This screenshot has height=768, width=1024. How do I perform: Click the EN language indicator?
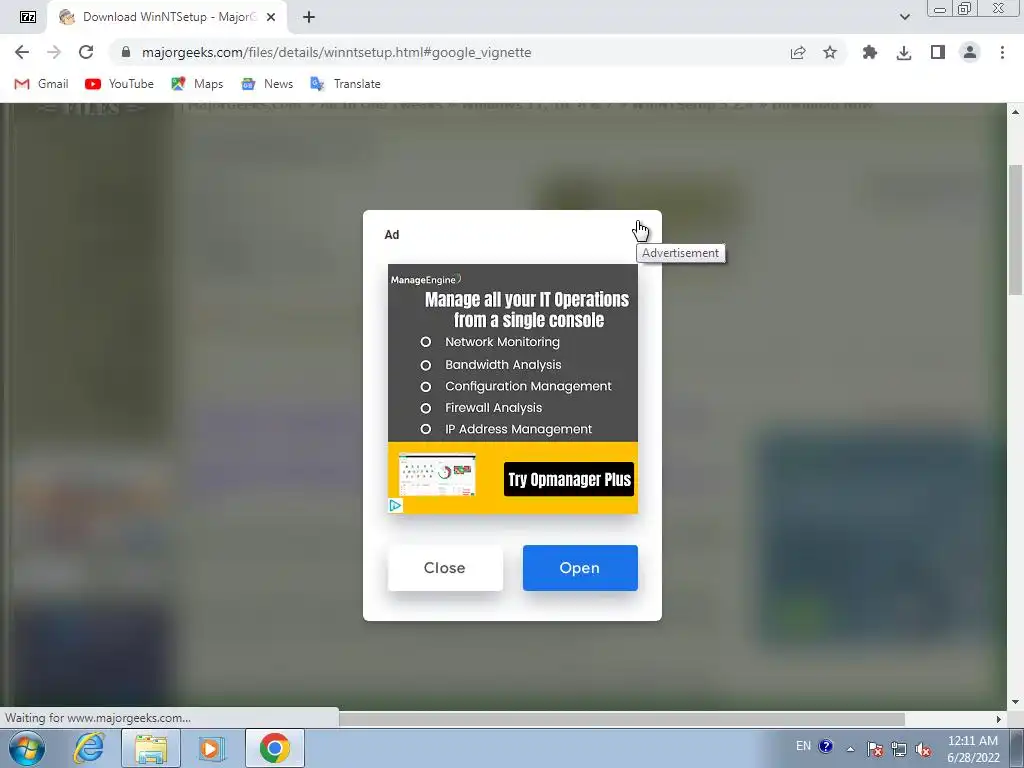pyautogui.click(x=803, y=746)
